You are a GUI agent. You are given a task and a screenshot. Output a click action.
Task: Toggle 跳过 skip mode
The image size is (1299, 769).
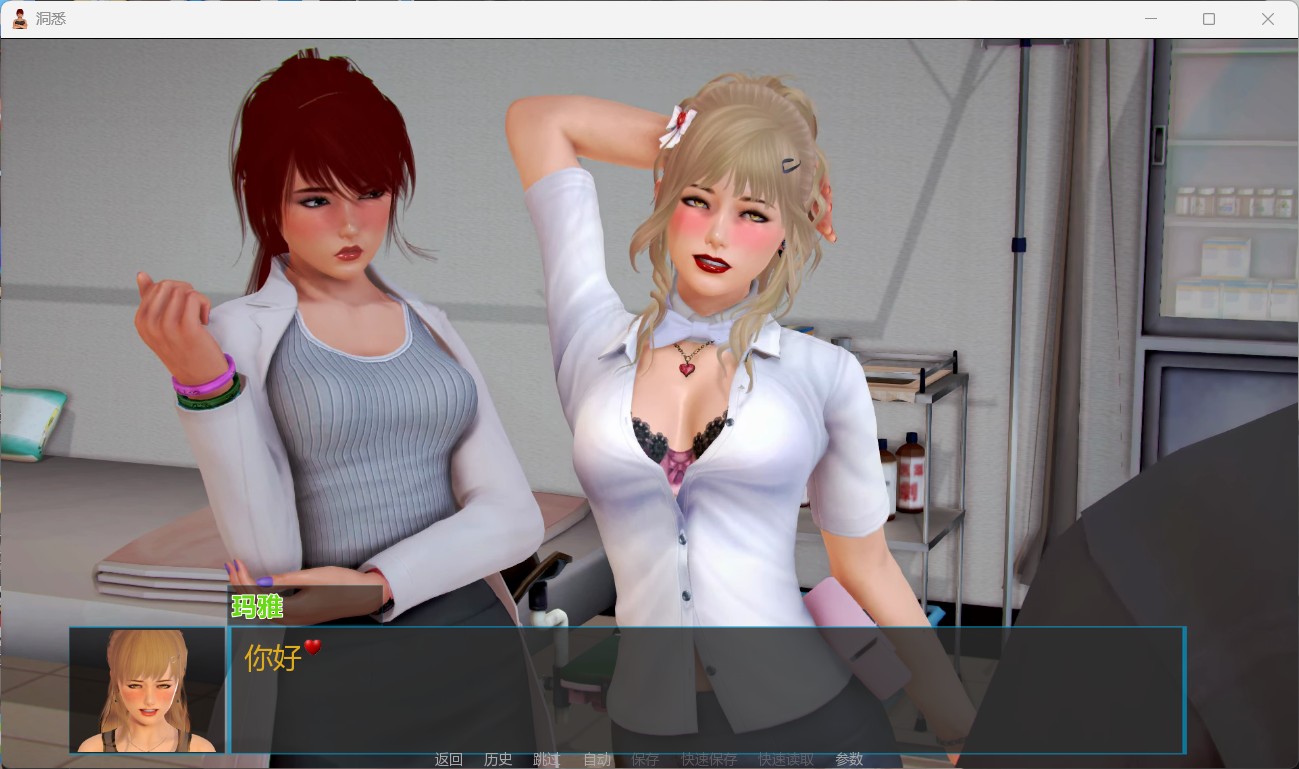(547, 759)
